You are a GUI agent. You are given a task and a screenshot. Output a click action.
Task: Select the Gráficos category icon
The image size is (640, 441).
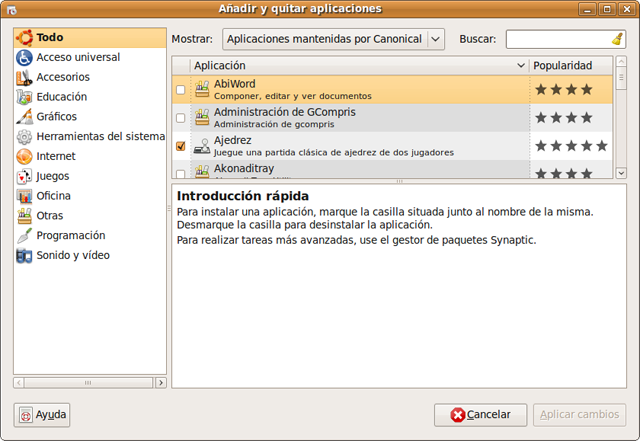(x=24, y=117)
